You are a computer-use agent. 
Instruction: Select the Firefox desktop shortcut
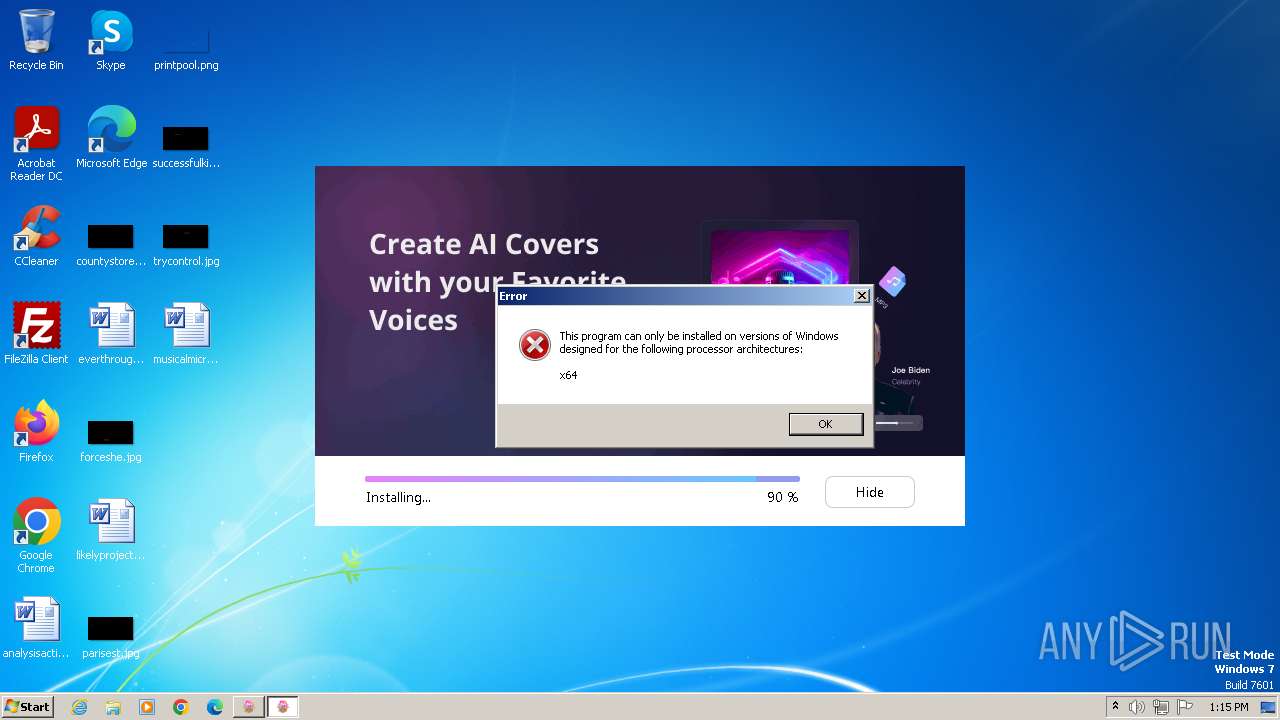click(36, 432)
